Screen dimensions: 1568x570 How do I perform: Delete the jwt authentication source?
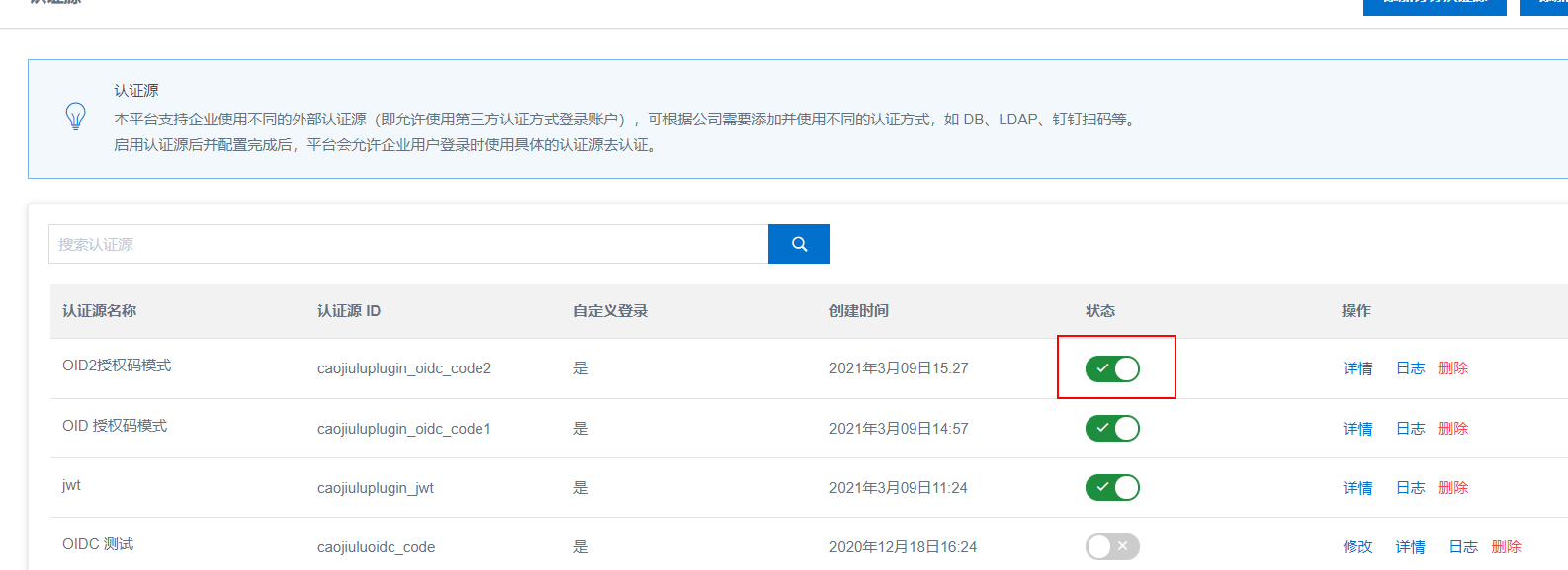1453,488
